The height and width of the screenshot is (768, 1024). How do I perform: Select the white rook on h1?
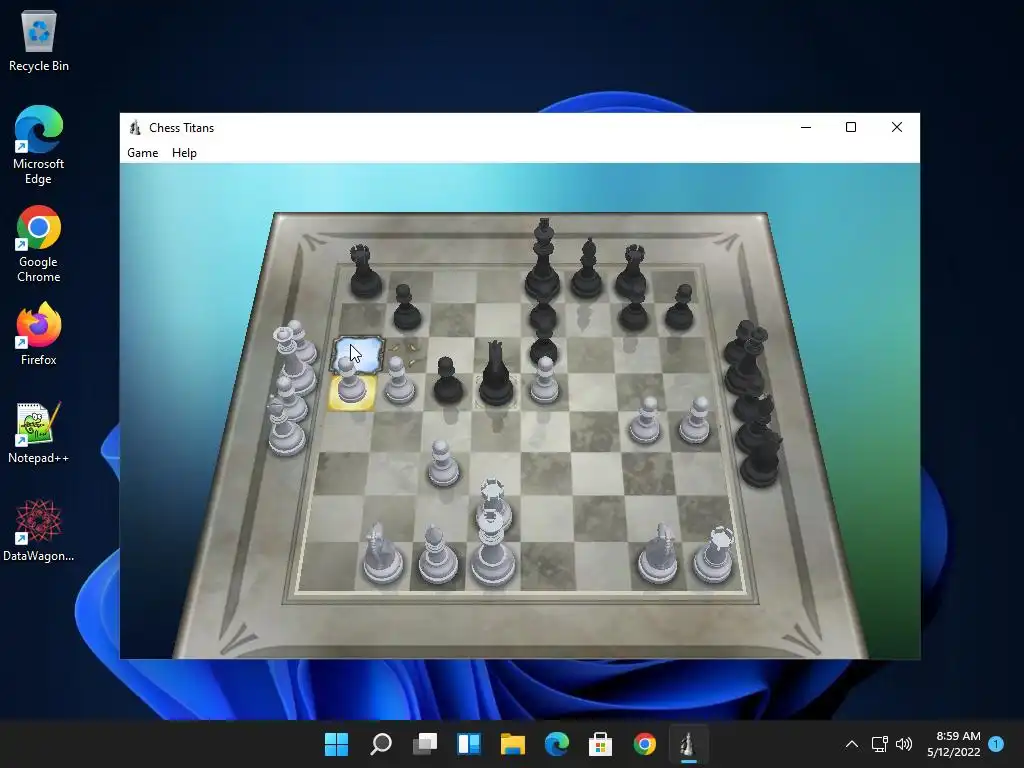pyautogui.click(x=714, y=555)
